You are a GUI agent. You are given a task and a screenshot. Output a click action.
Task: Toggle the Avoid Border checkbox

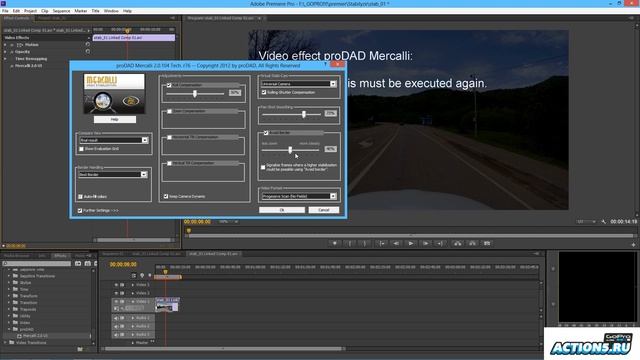[x=266, y=133]
